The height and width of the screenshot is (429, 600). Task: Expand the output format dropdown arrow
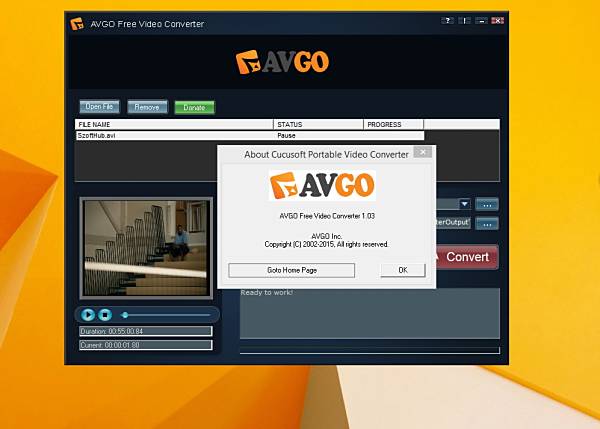click(x=464, y=204)
